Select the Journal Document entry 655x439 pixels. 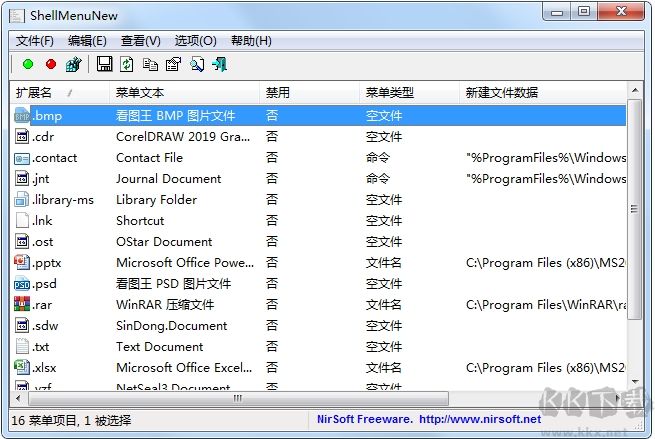point(168,179)
